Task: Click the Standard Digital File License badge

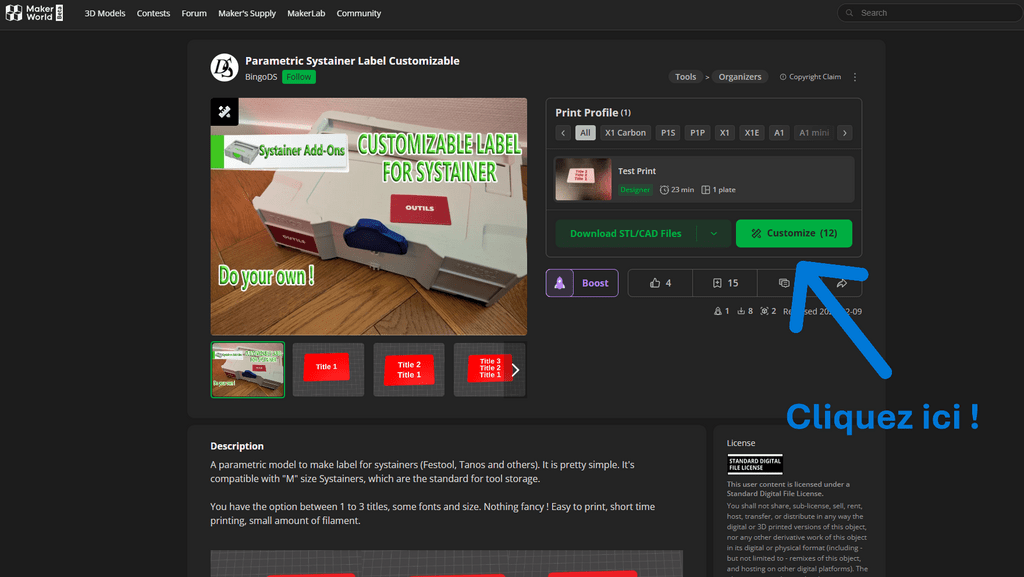Action: pos(755,464)
